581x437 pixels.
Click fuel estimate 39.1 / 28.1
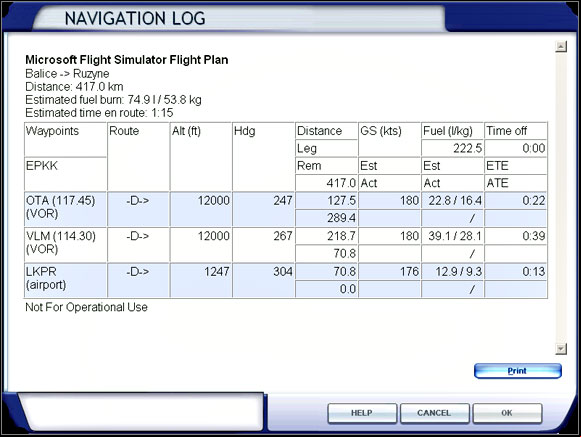pos(452,236)
